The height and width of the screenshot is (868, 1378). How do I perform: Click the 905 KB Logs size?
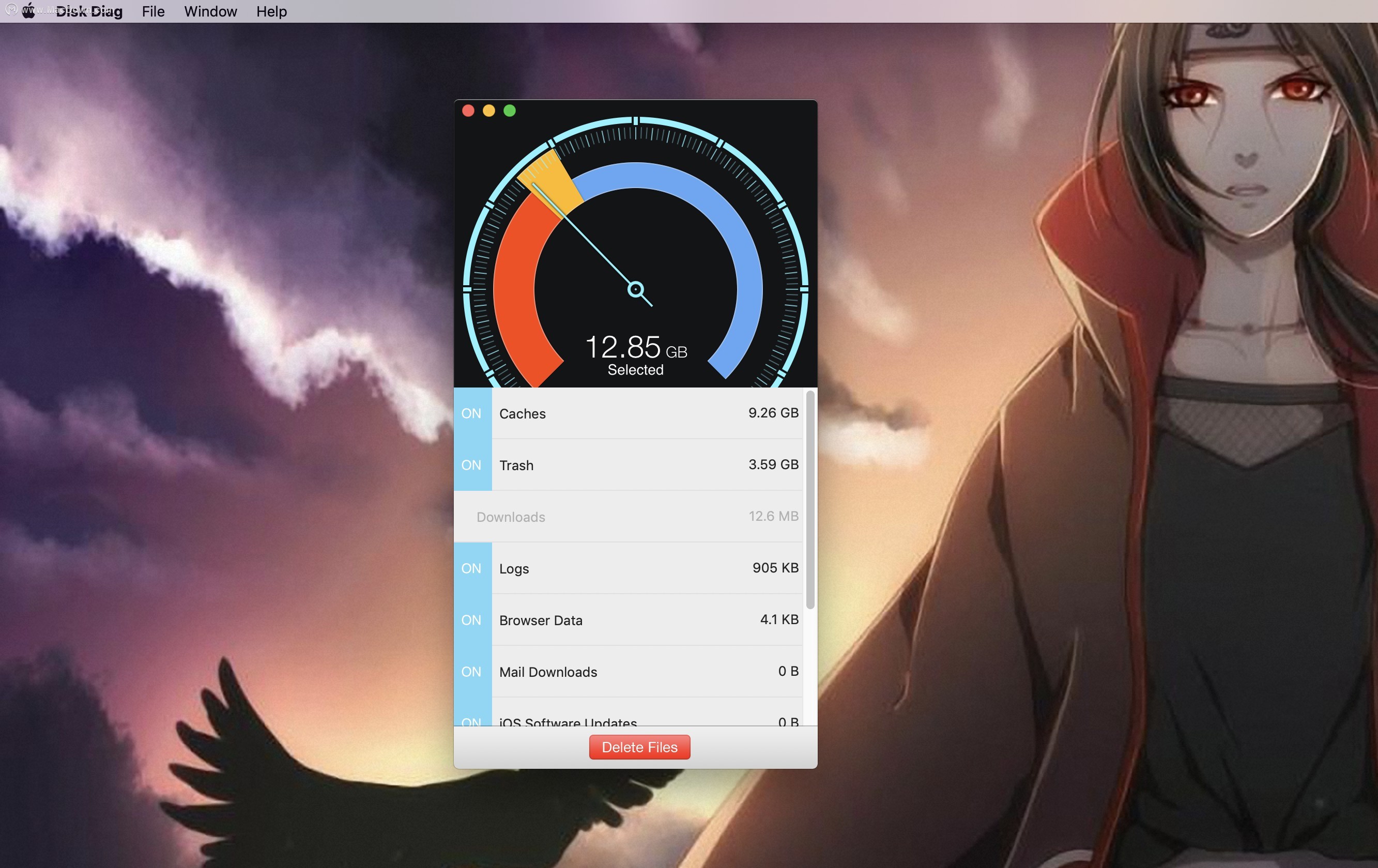tap(775, 568)
